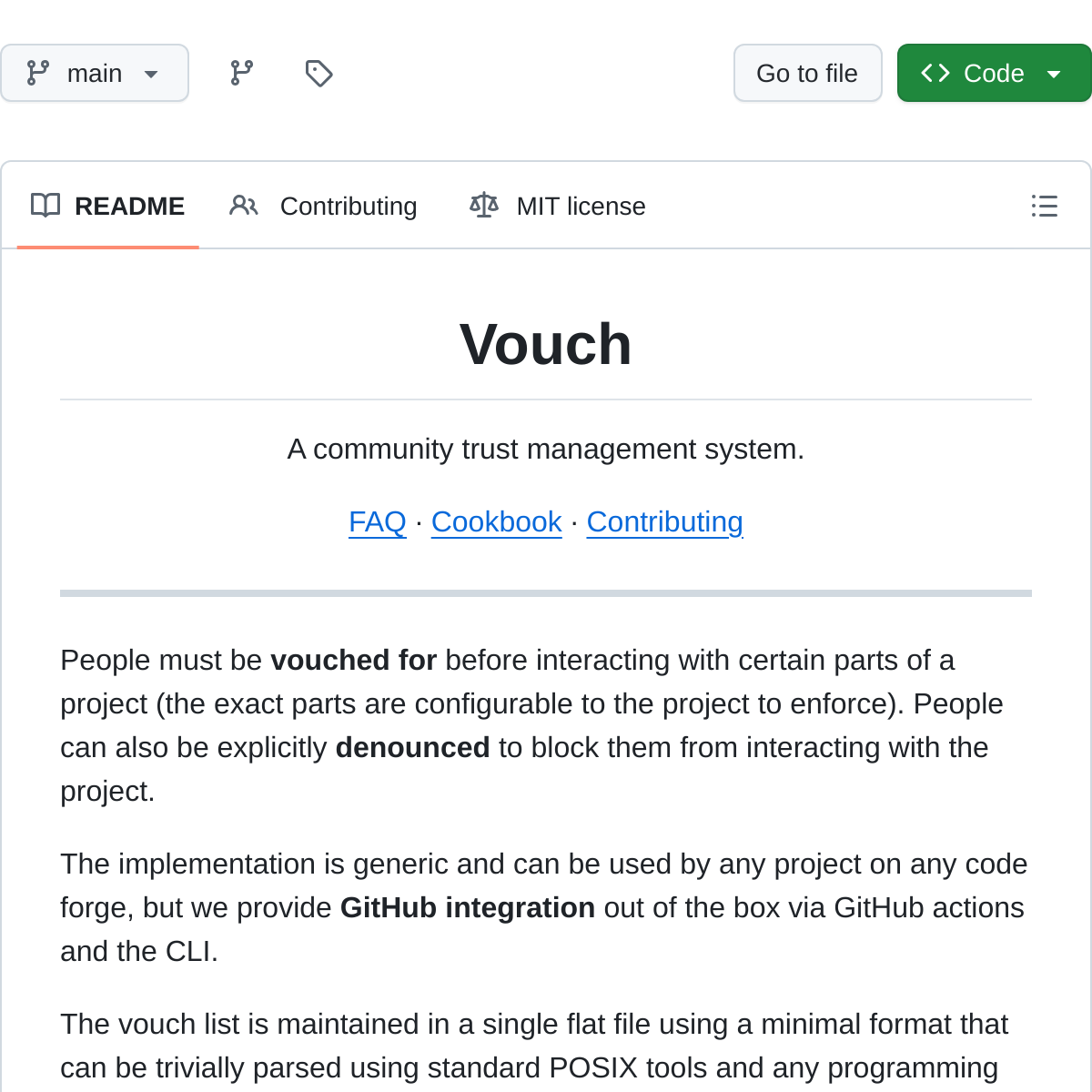
Task: Follow the Cookbook hyperlink
Action: pos(496,522)
